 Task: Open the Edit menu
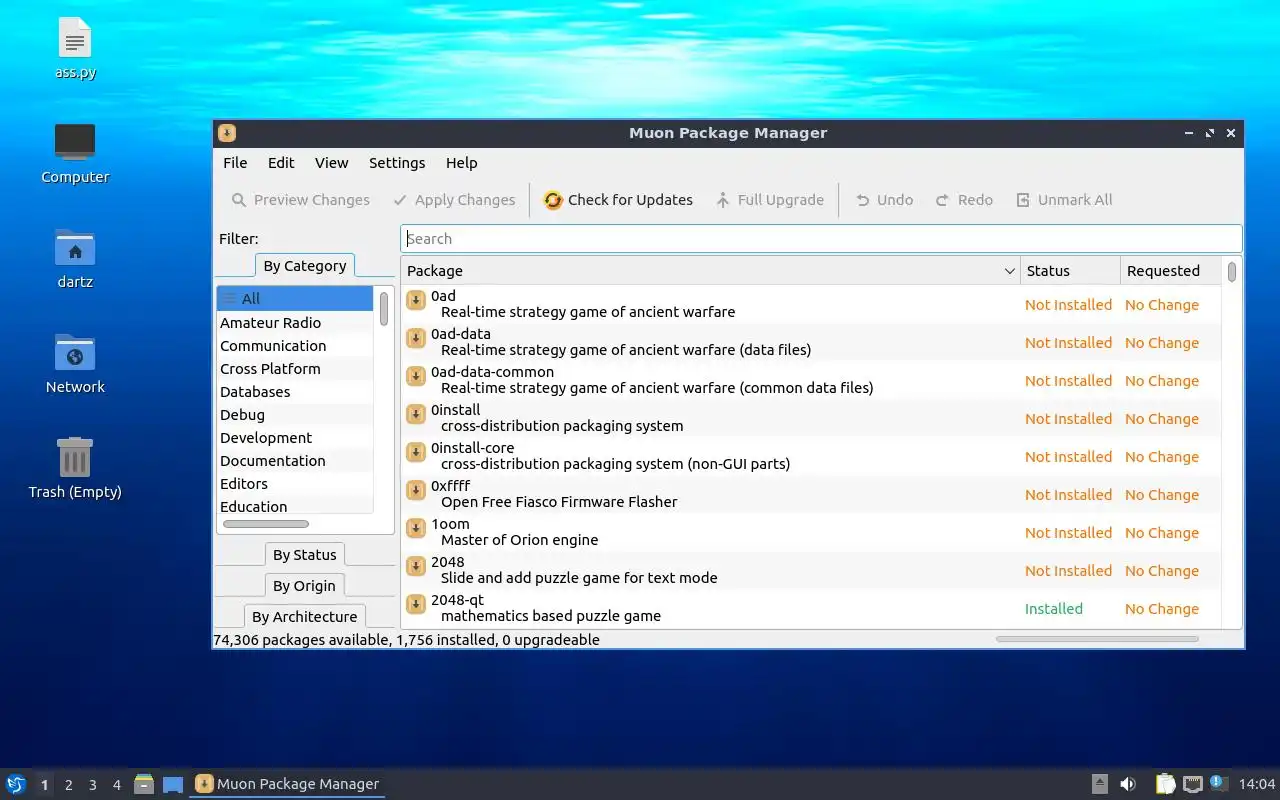[x=281, y=163]
